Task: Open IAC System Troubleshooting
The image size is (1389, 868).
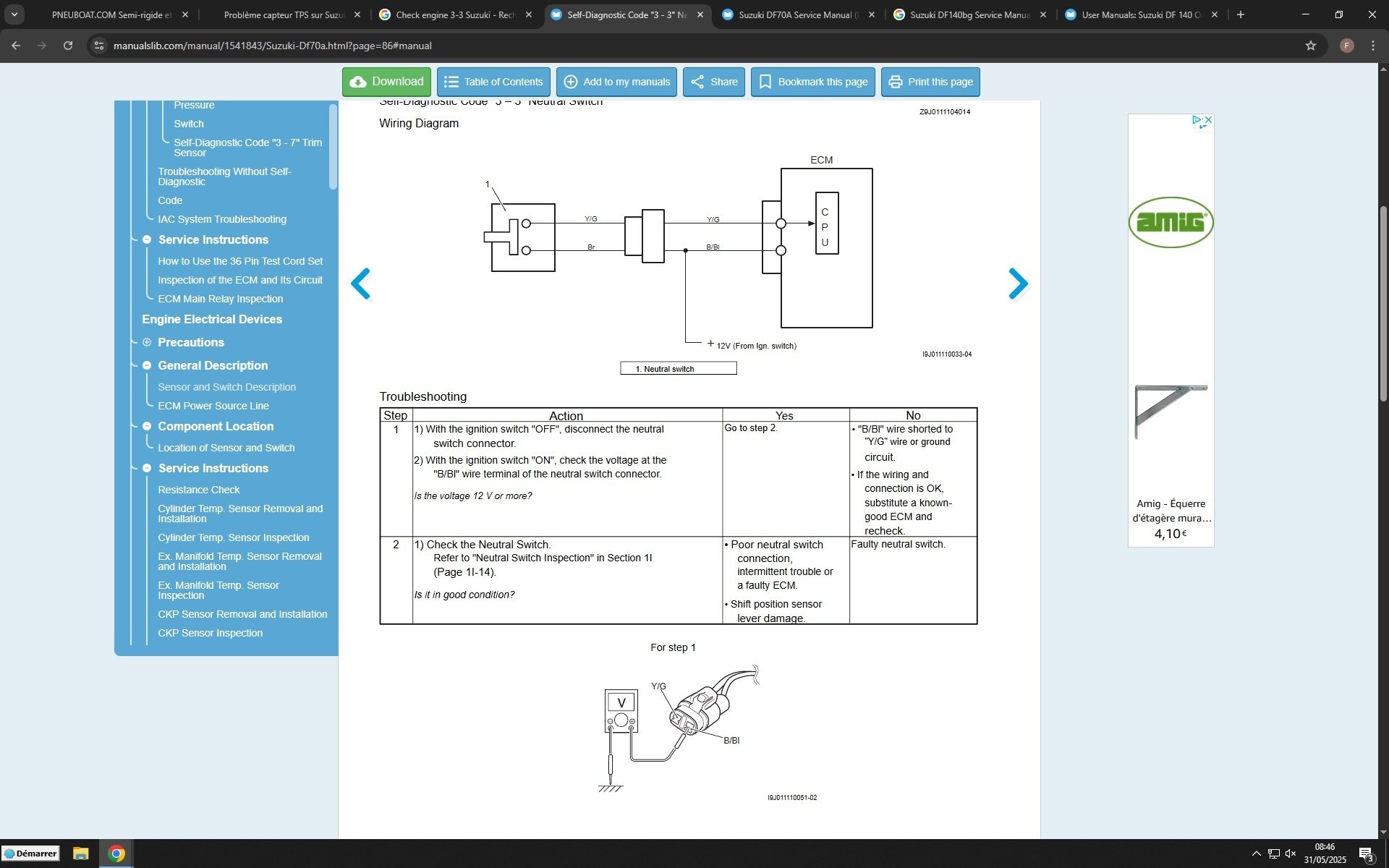Action: click(x=222, y=219)
